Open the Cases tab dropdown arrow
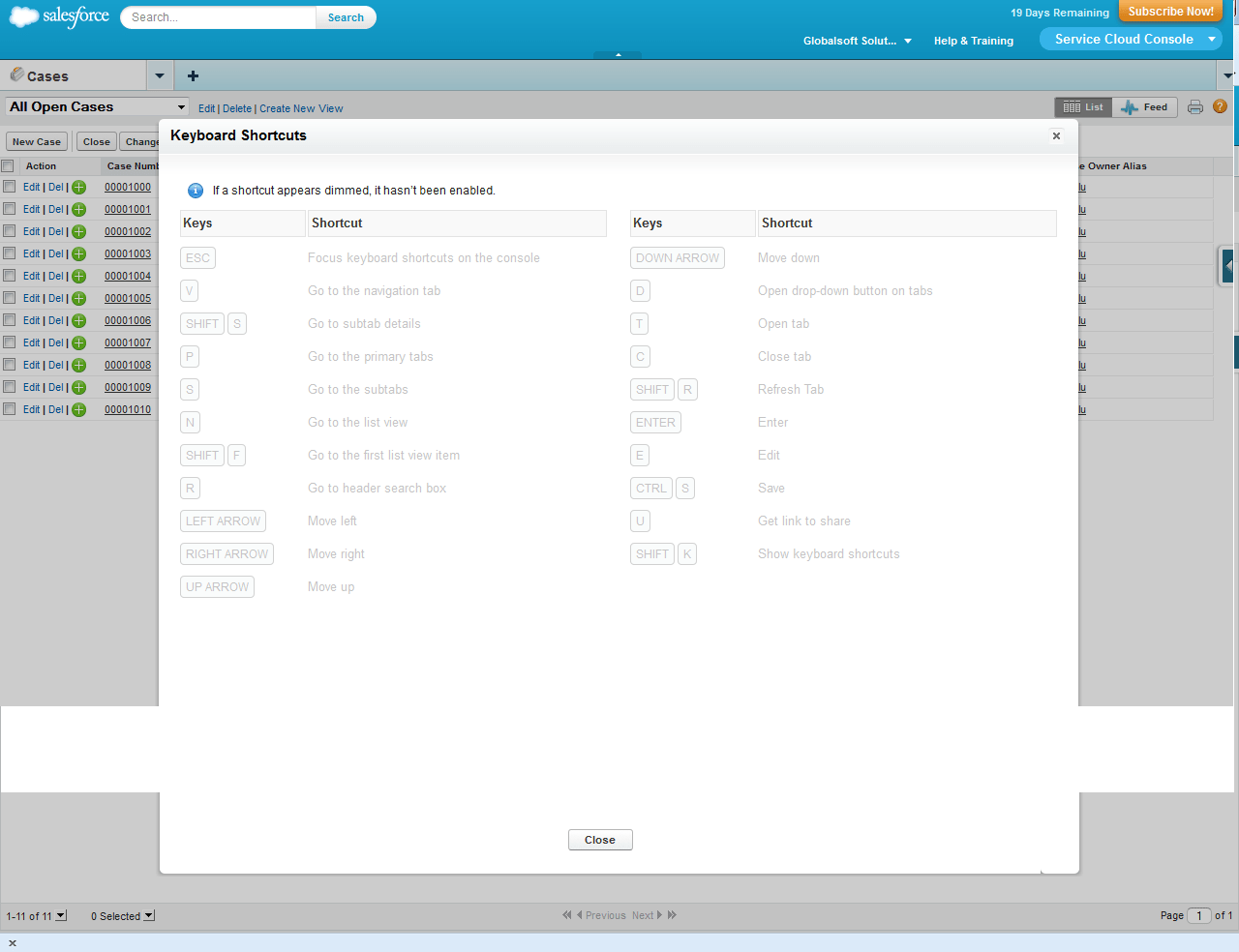The image size is (1239, 952). 160,74
